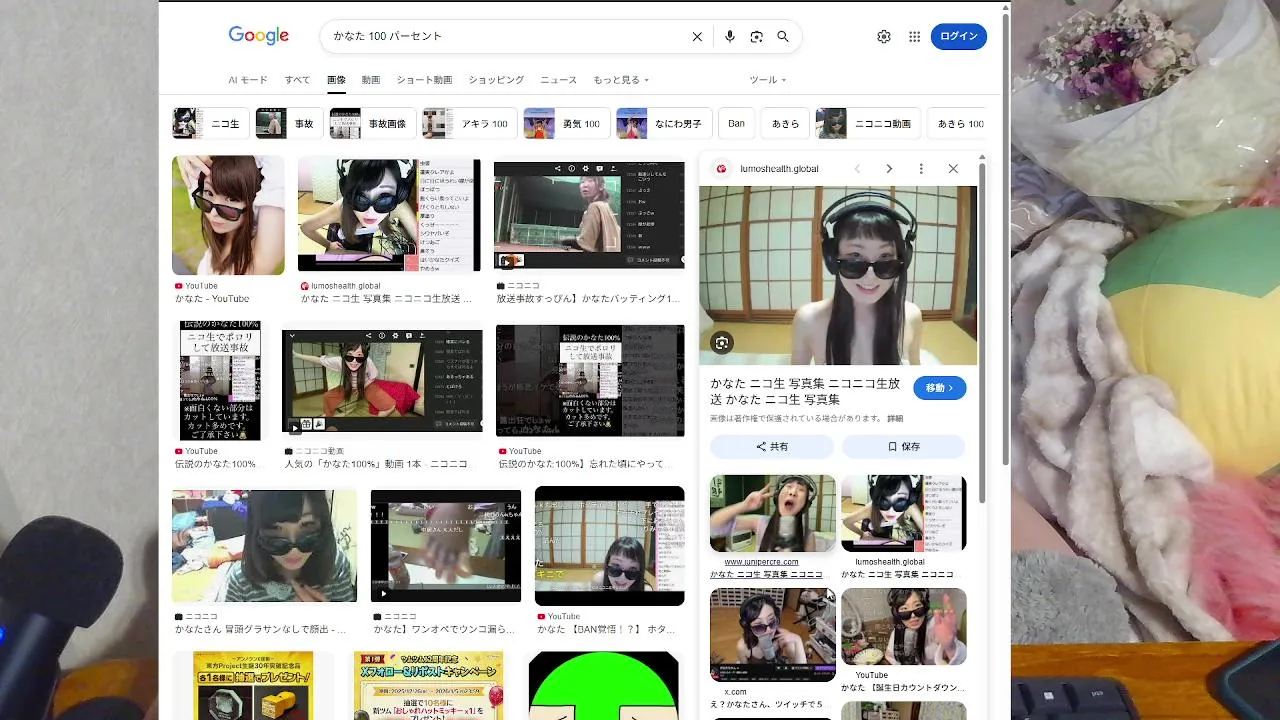Go to previous image in preview panel

857,169
